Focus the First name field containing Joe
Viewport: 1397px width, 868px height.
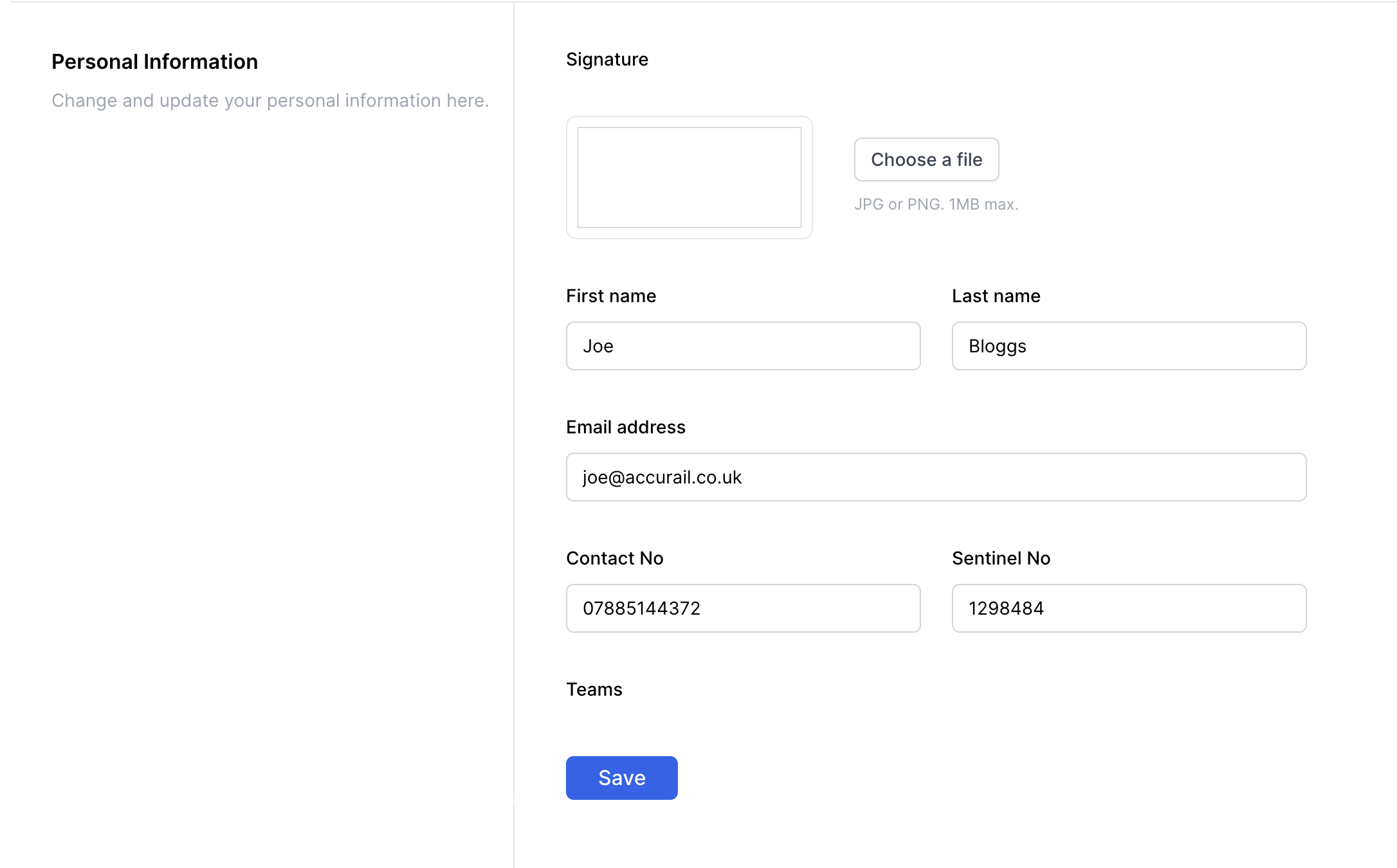743,346
